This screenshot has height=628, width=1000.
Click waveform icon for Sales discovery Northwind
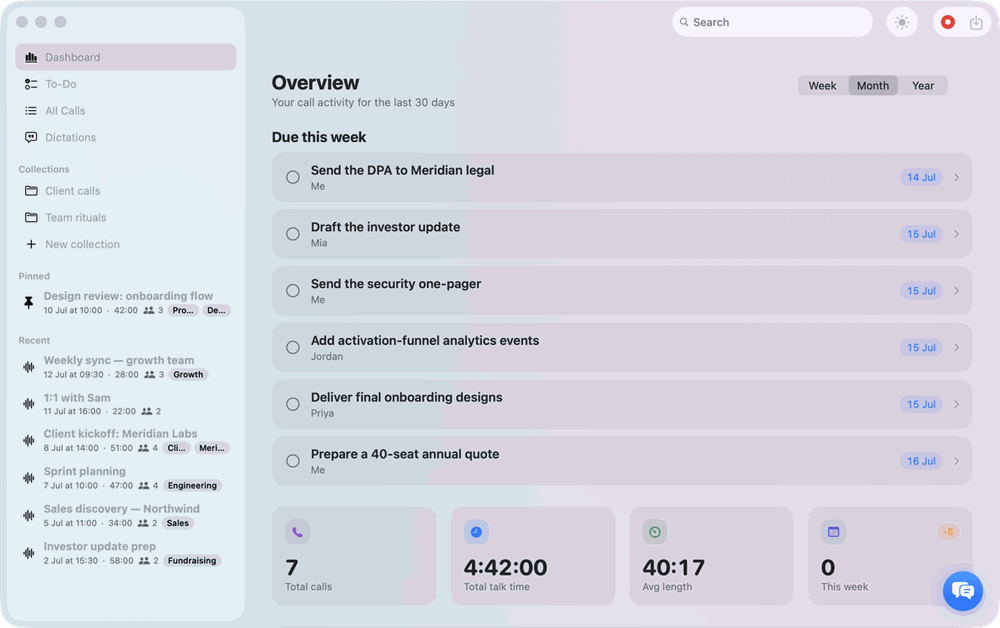point(29,515)
